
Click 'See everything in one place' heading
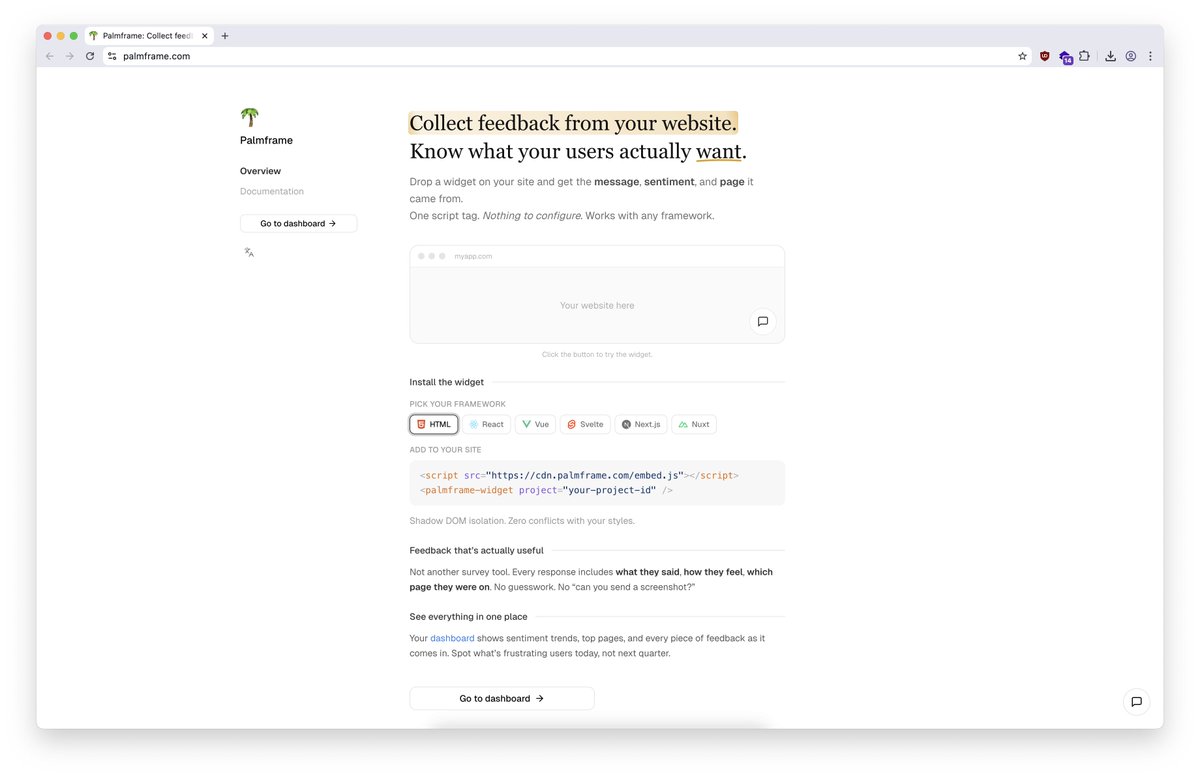pos(468,616)
